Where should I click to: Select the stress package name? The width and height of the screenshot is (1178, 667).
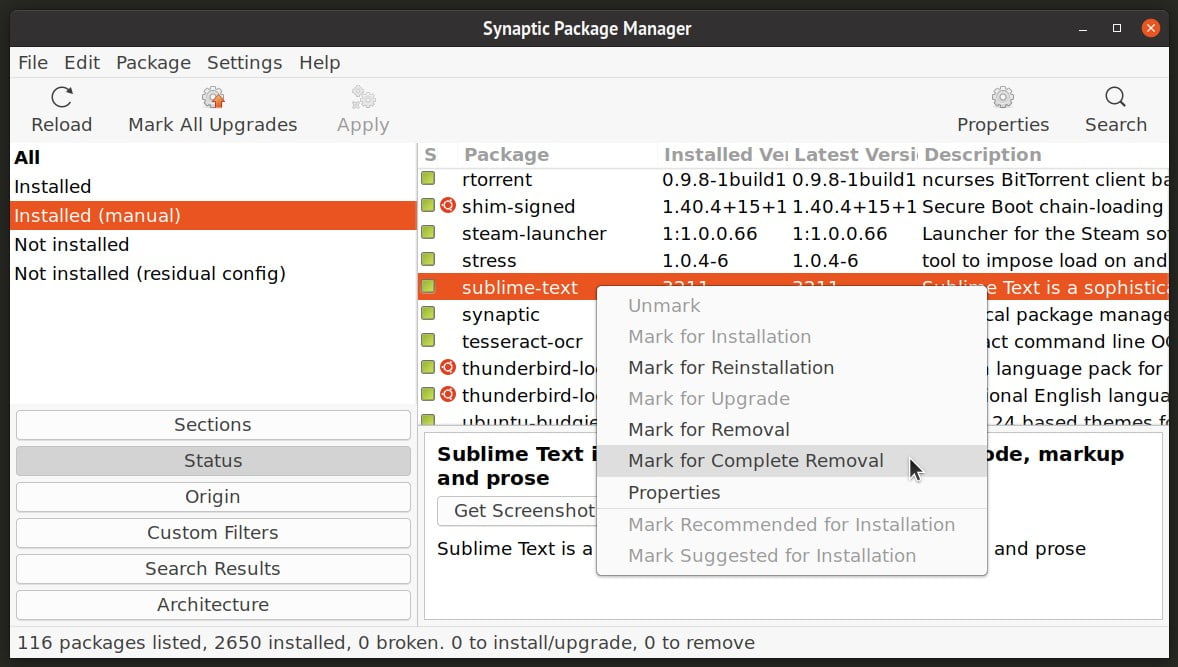coord(489,261)
